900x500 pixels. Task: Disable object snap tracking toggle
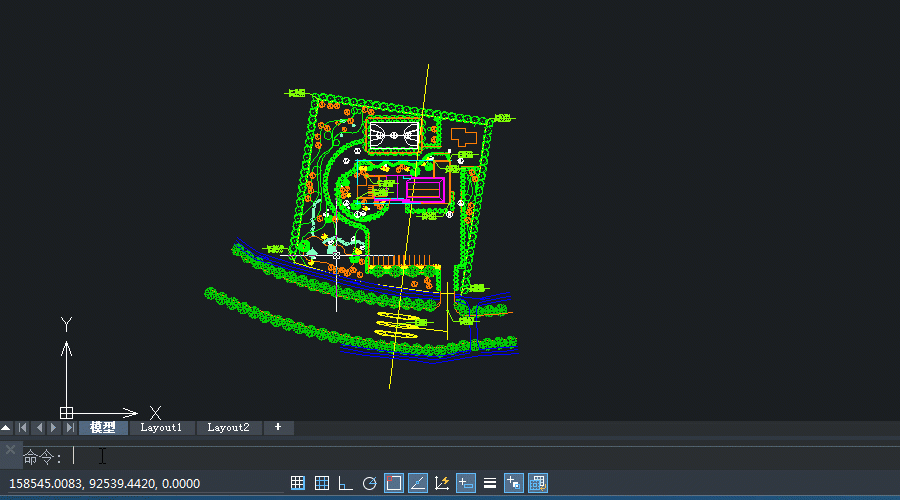(x=418, y=483)
